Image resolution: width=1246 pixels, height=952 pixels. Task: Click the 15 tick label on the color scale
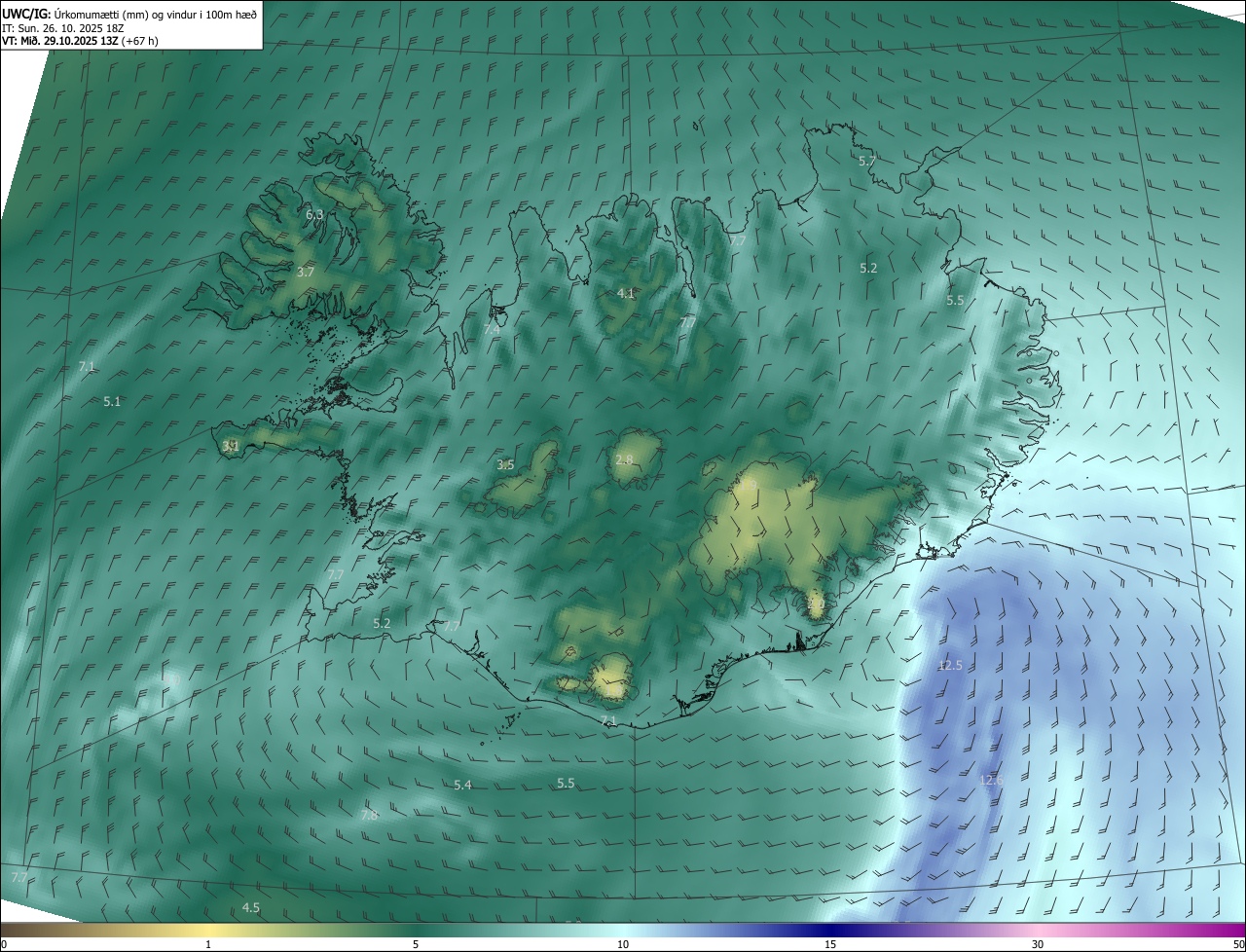[x=830, y=944]
